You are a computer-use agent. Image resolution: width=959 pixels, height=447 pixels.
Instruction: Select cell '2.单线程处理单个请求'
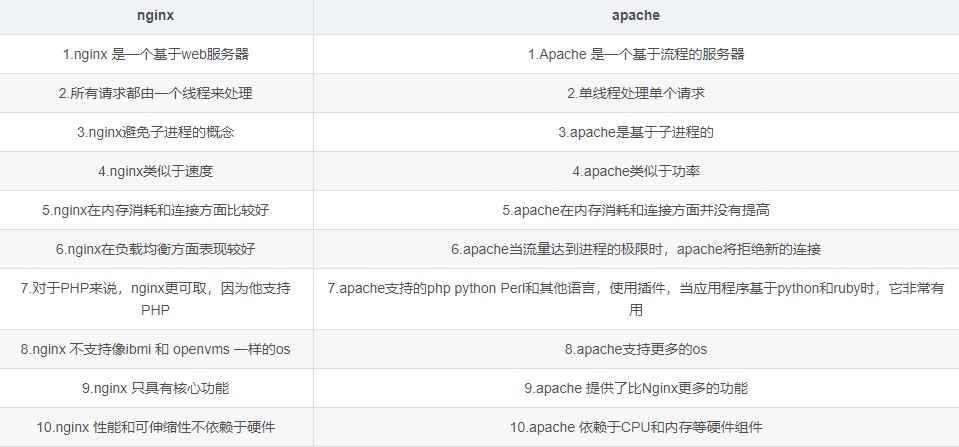636,93
